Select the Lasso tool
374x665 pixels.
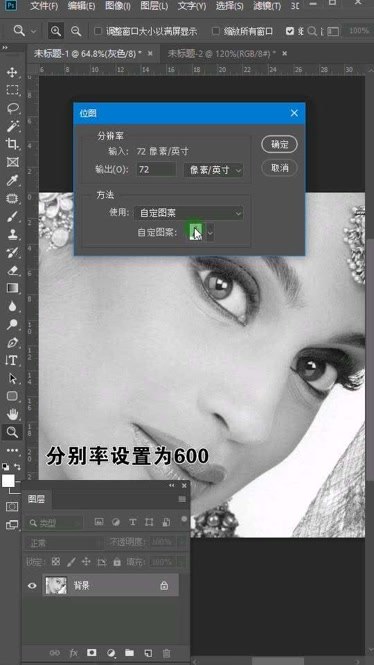[x=12, y=108]
